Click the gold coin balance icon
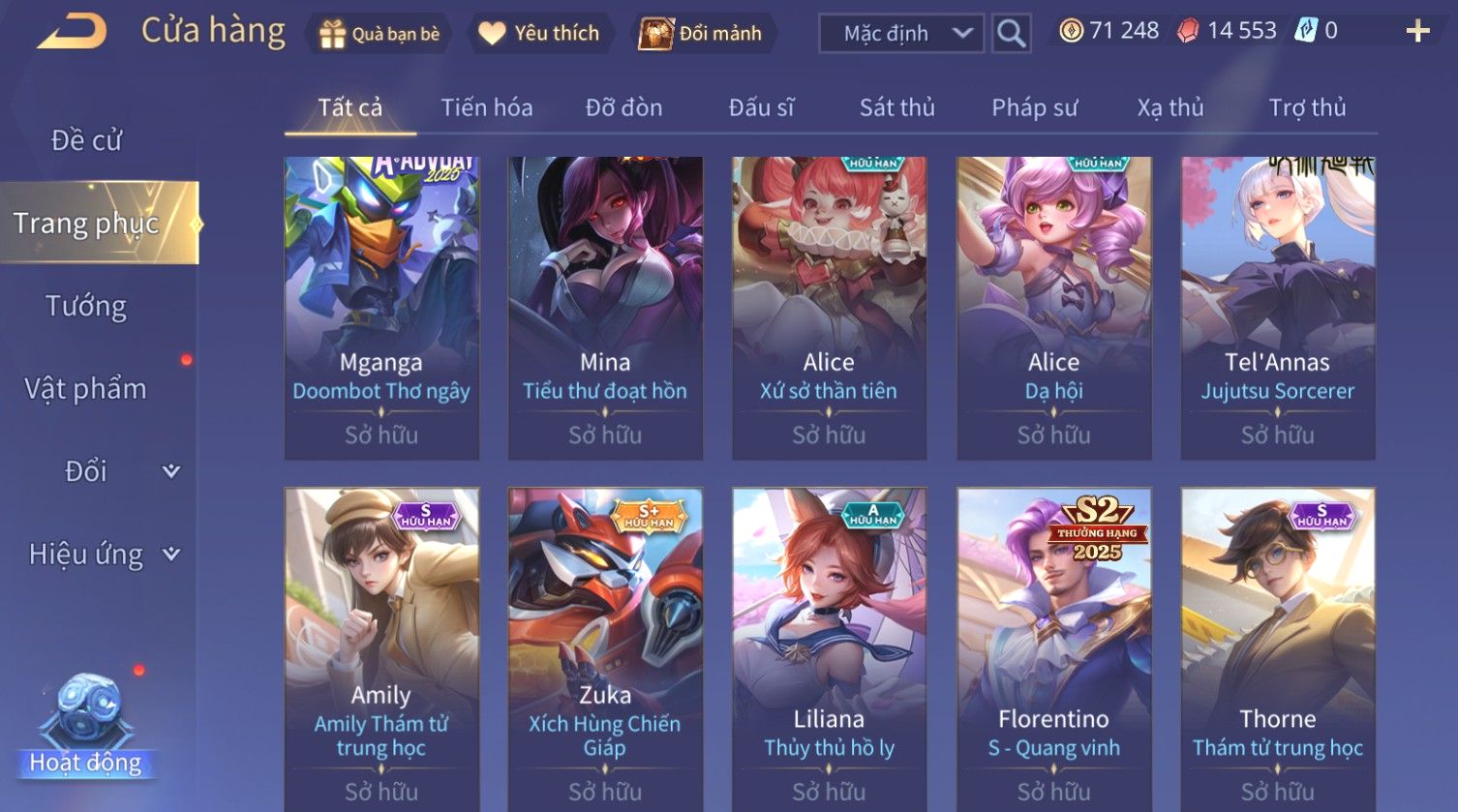The image size is (1458, 812). pyautogui.click(x=1071, y=31)
